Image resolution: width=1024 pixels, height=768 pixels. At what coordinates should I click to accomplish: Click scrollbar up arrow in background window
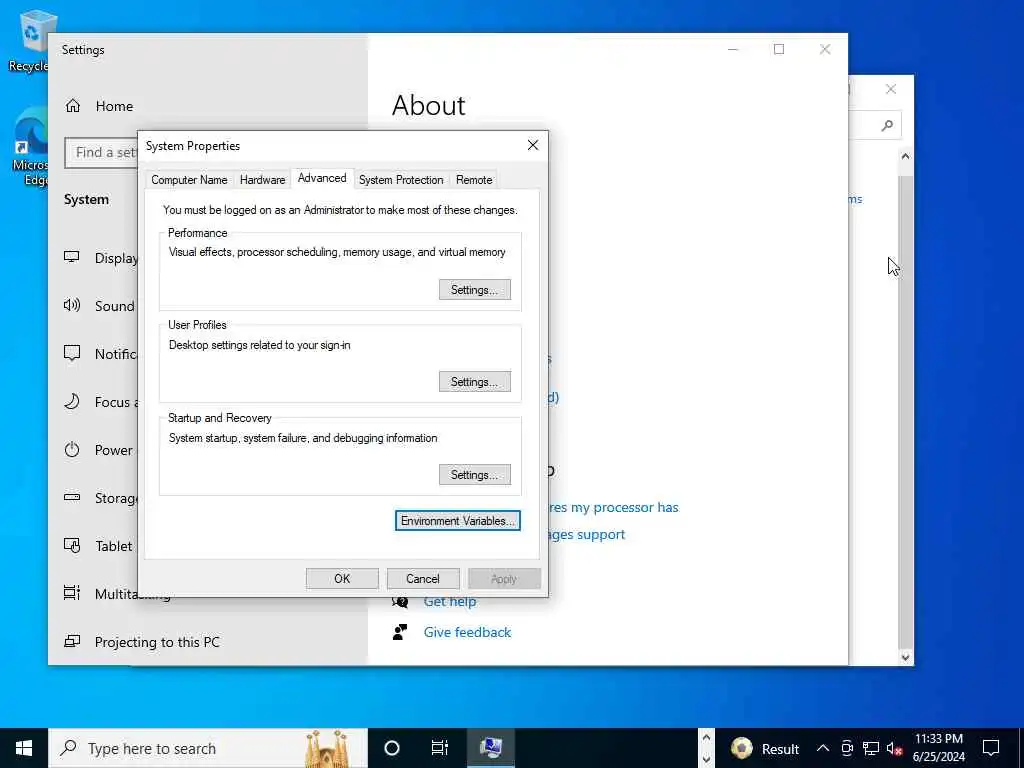click(905, 156)
